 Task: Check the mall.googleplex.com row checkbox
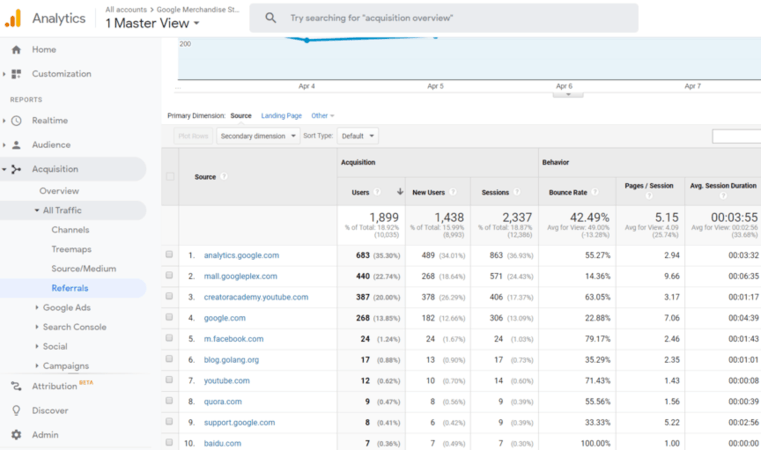coord(169,275)
